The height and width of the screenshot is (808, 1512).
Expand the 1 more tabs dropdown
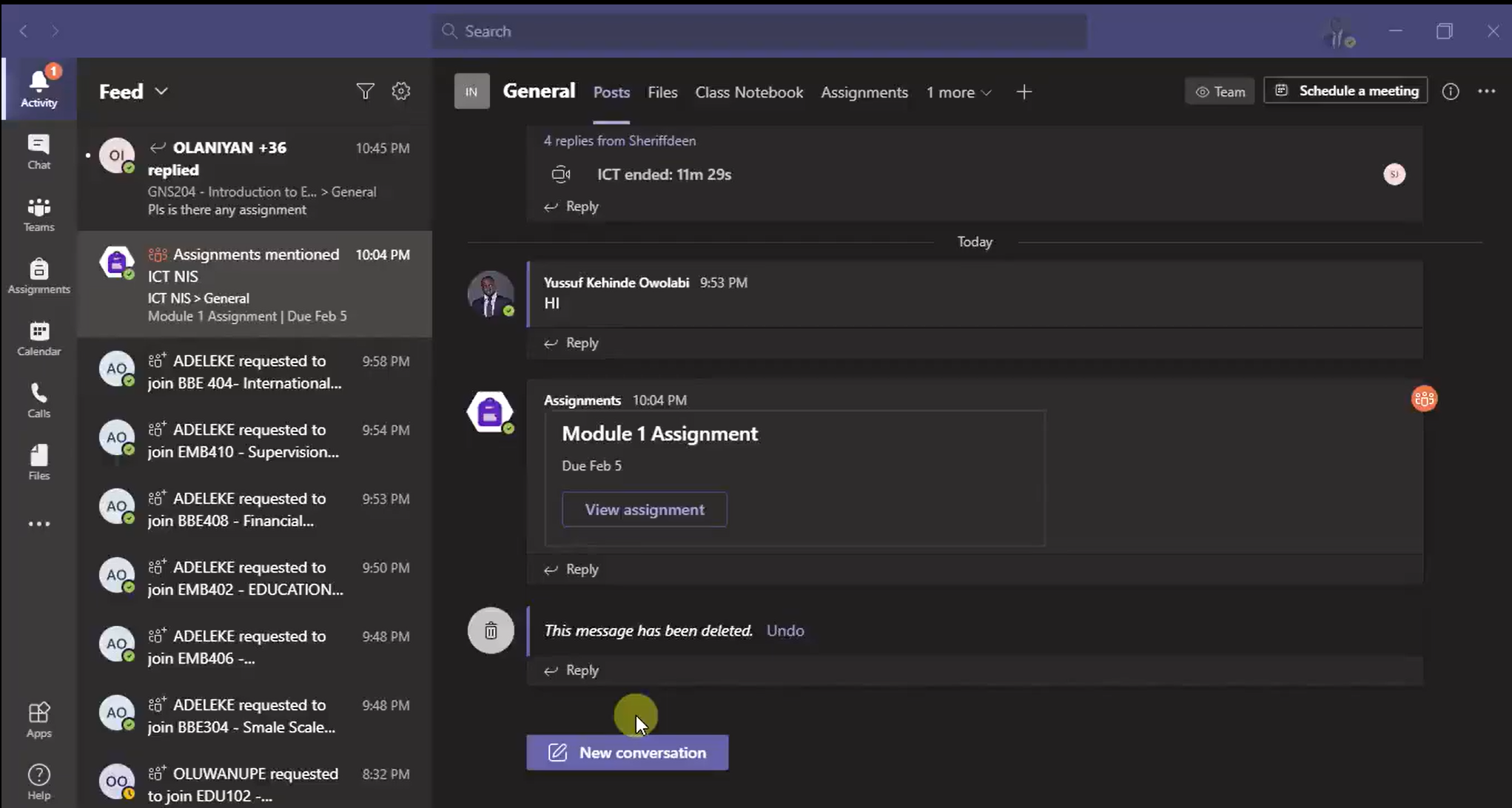[958, 92]
